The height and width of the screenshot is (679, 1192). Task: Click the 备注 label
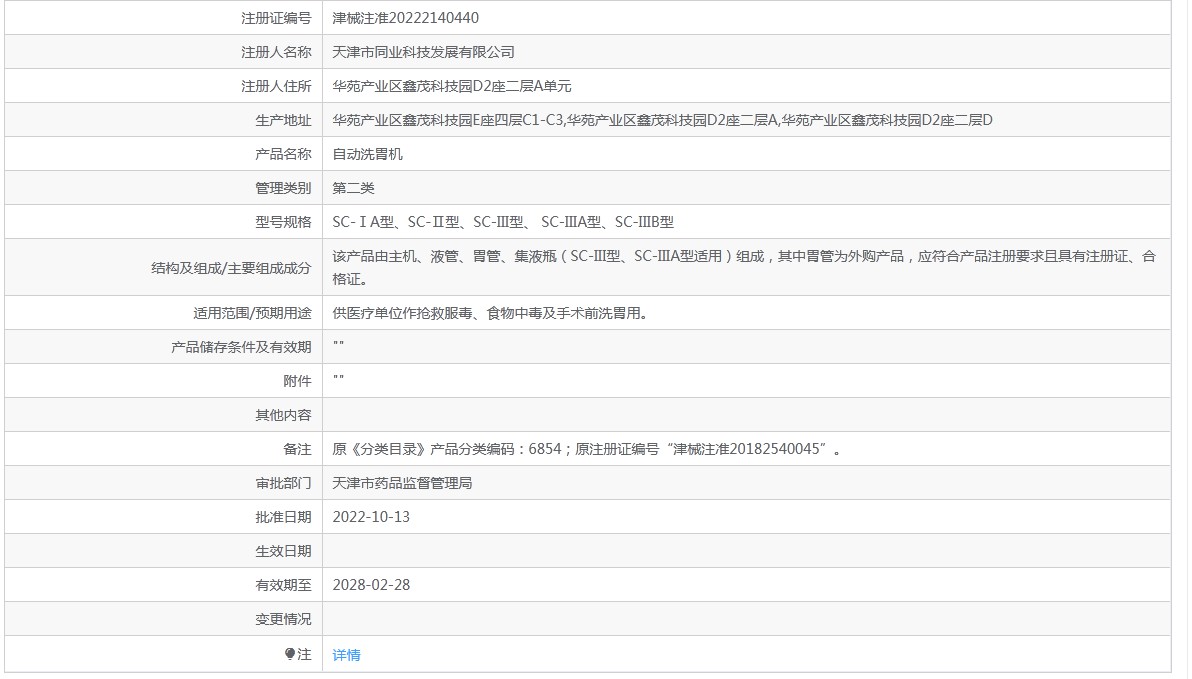tap(297, 449)
